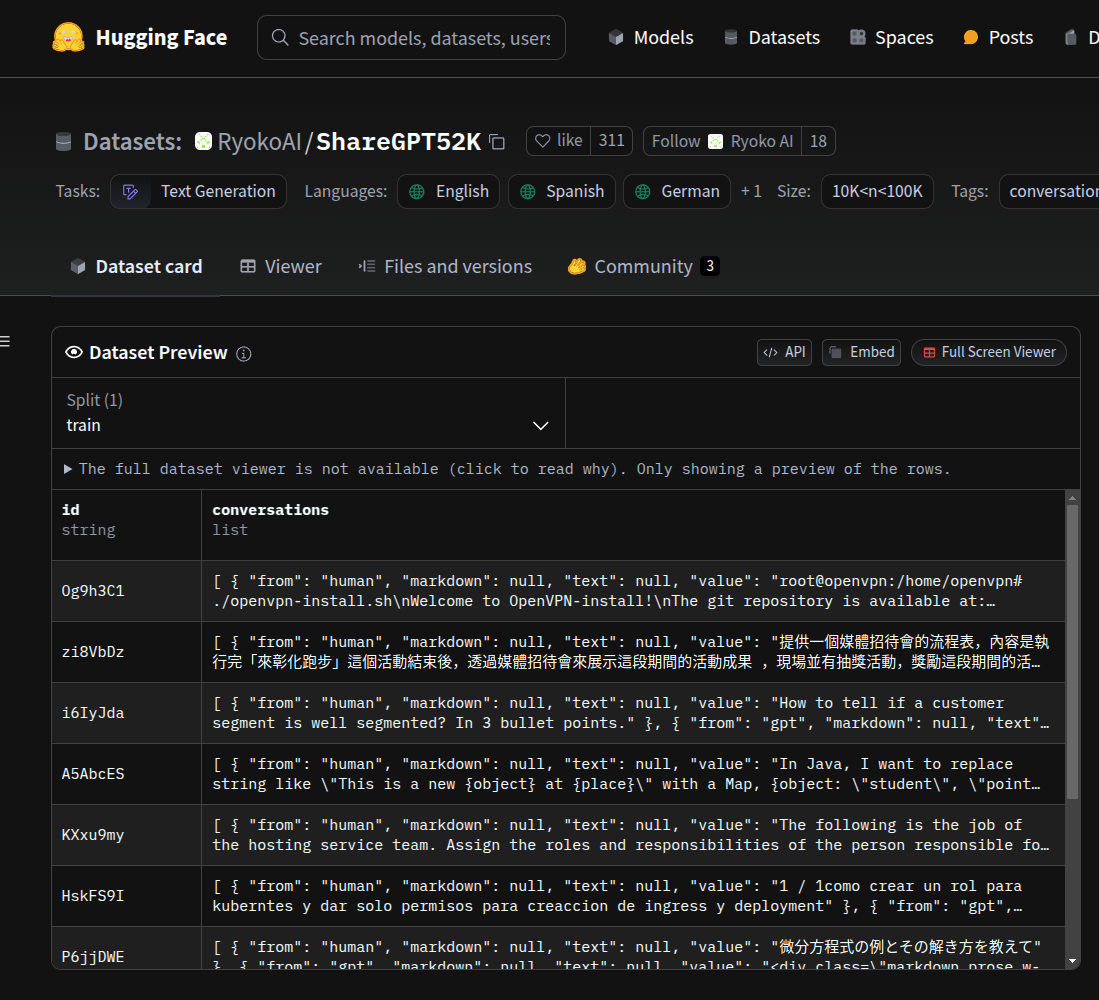
Task: Filter by German language tag
Action: click(x=676, y=191)
